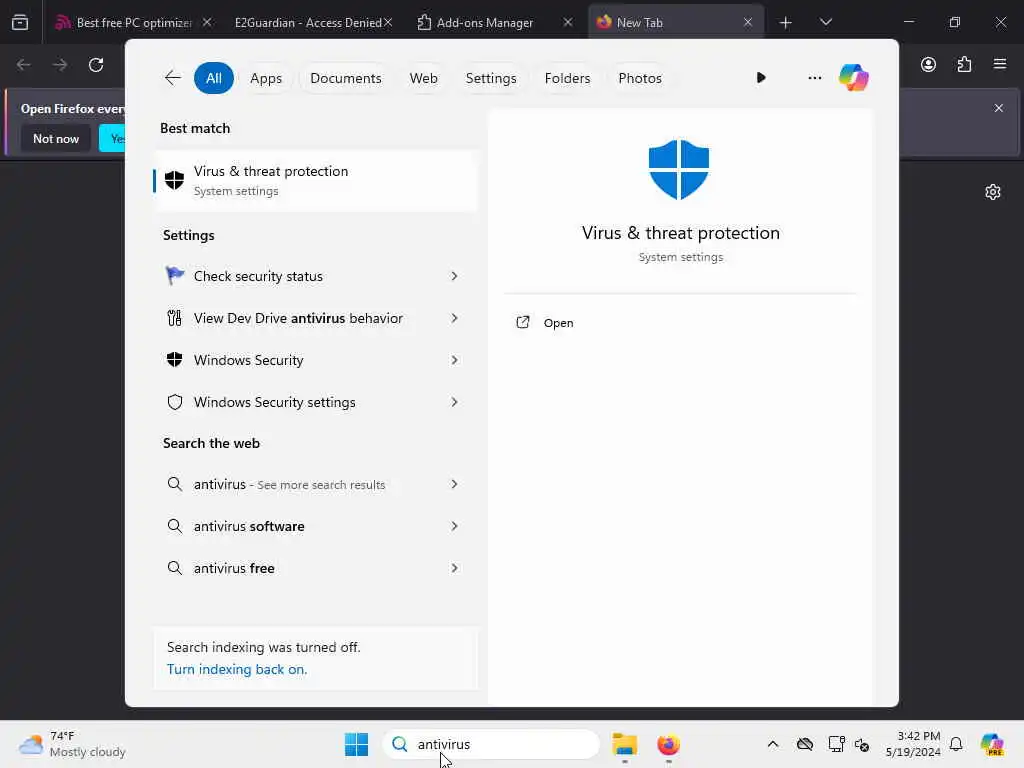Image resolution: width=1024 pixels, height=768 pixels.
Task: Expand antivirus free web result chevron
Action: click(454, 568)
